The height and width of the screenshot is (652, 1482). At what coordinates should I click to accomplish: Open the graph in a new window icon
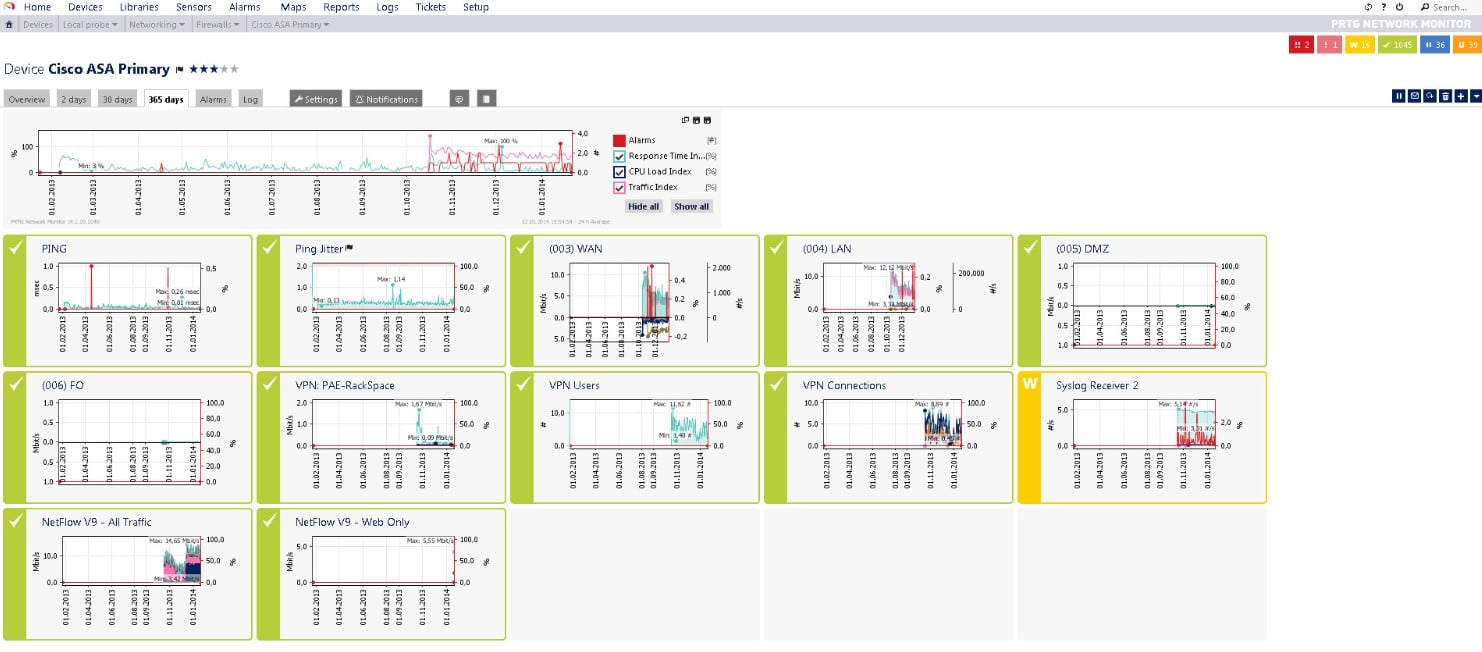[x=686, y=120]
